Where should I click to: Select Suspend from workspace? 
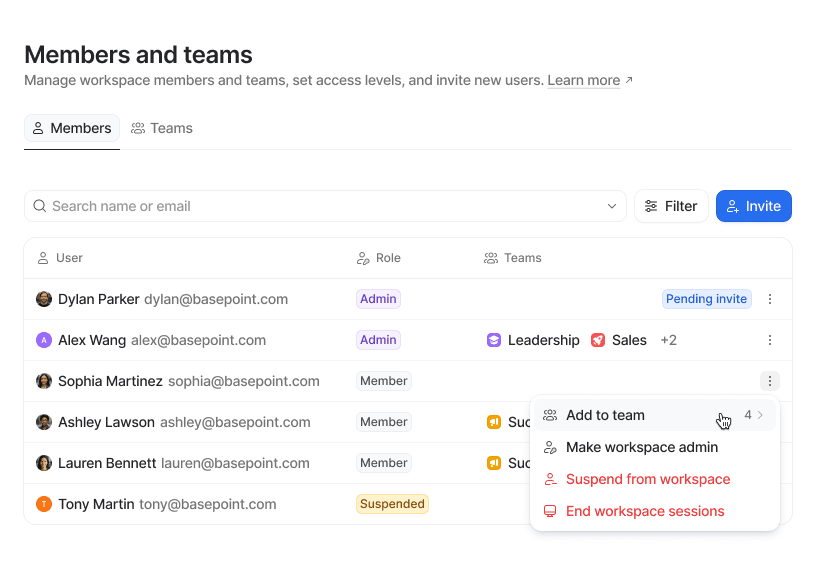[x=647, y=479]
